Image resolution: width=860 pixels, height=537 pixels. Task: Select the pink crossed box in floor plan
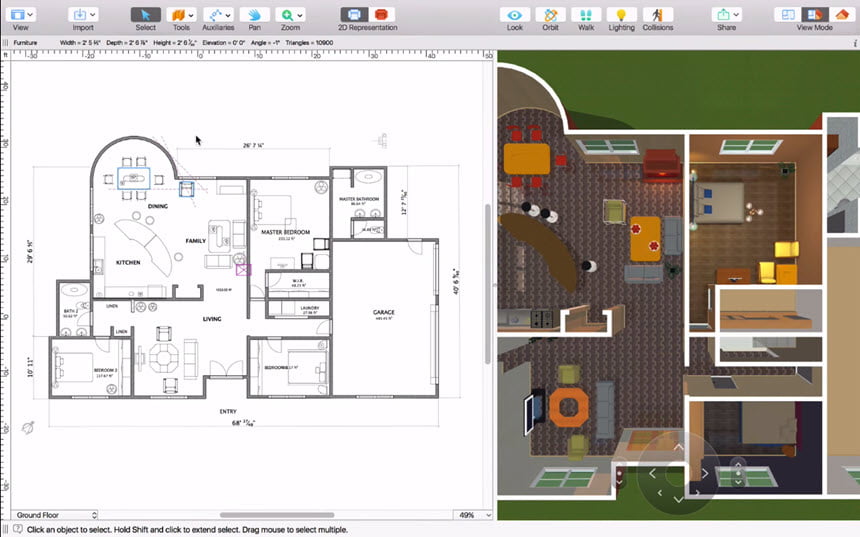[244, 269]
